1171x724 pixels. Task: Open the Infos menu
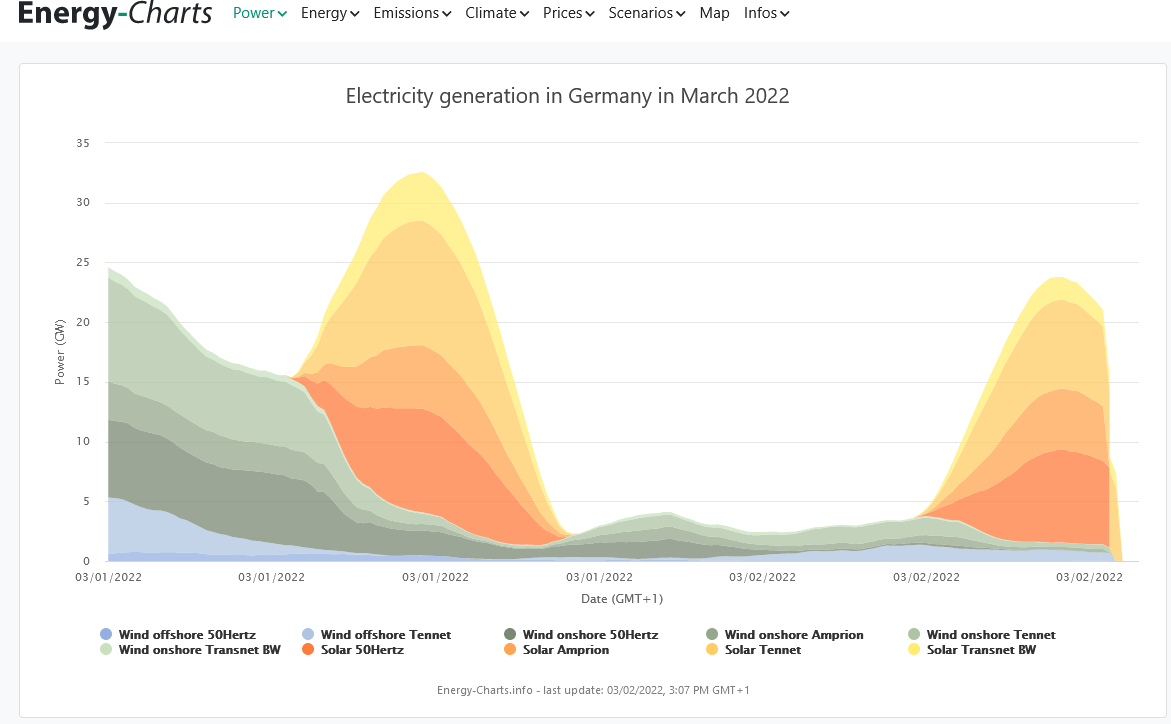point(766,14)
